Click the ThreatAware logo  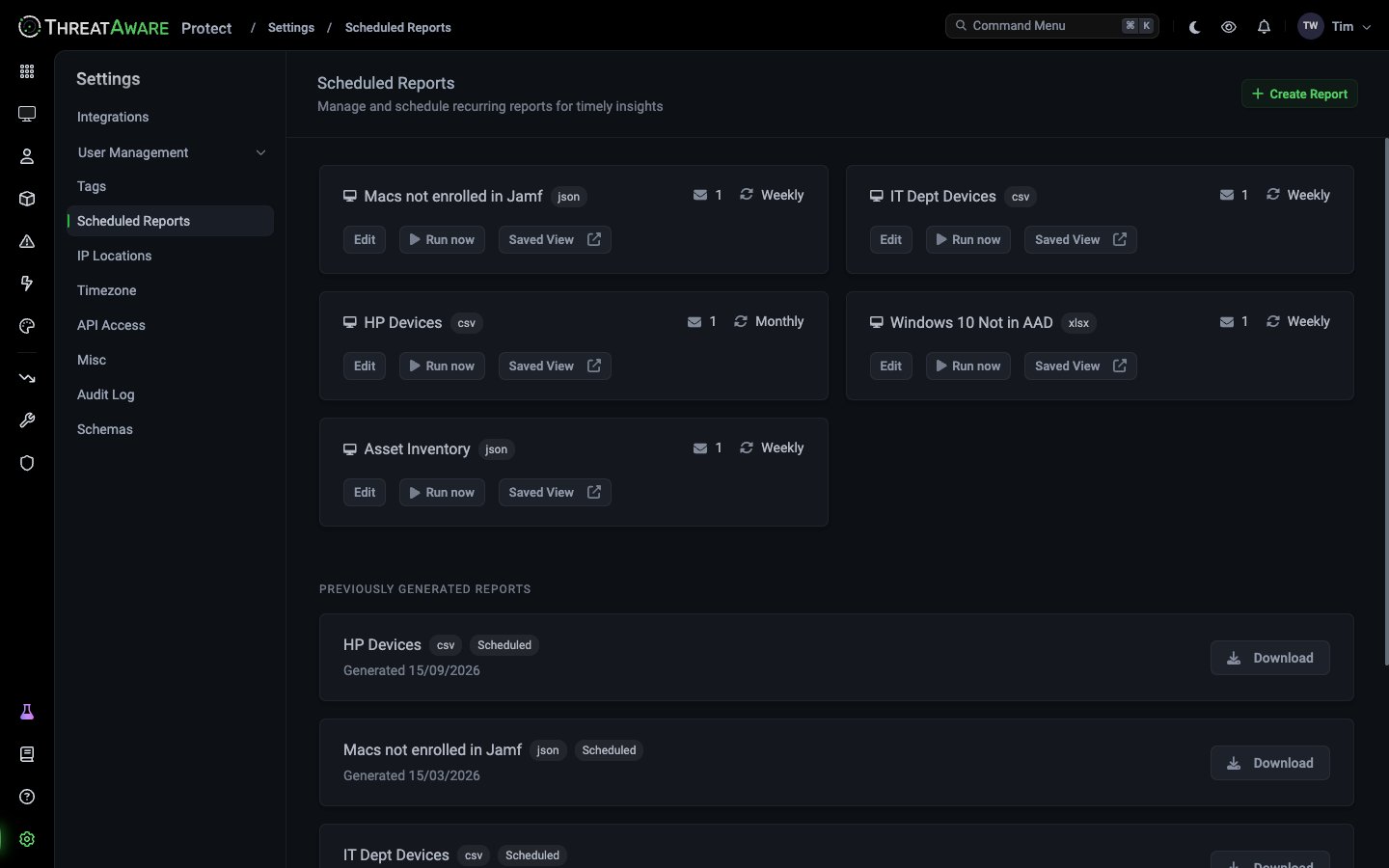pos(94,27)
